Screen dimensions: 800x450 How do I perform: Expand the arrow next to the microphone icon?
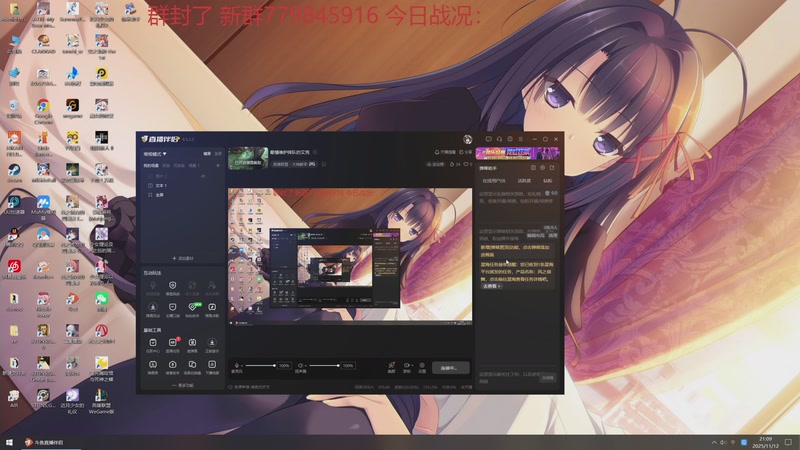pos(241,366)
